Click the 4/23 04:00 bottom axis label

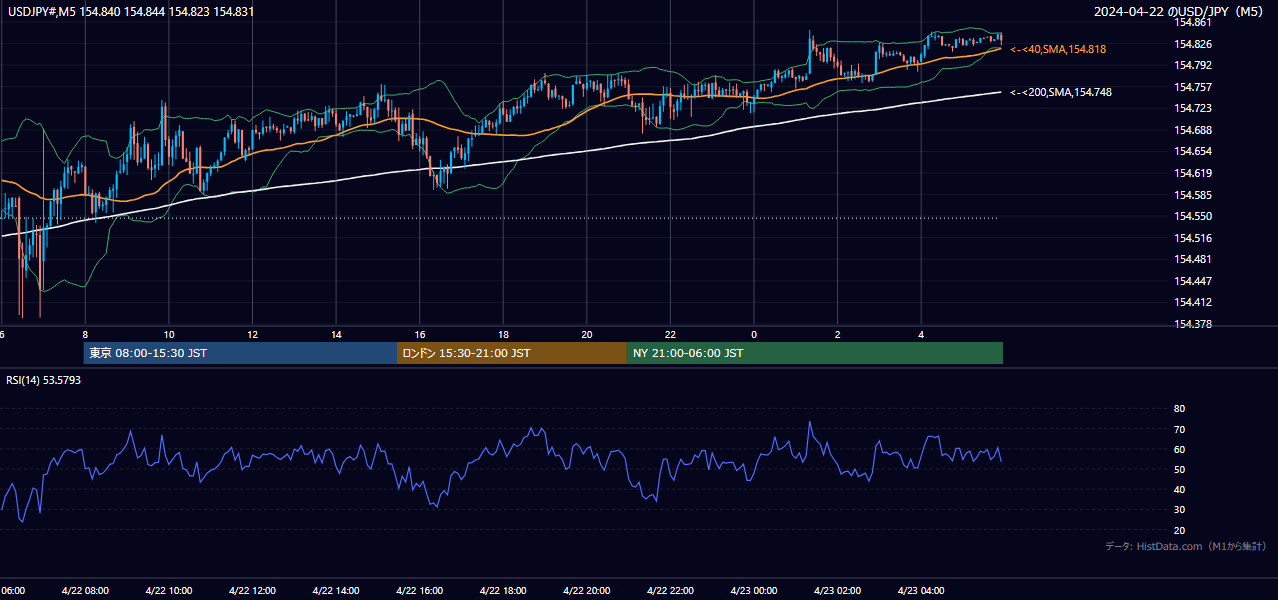(921, 590)
